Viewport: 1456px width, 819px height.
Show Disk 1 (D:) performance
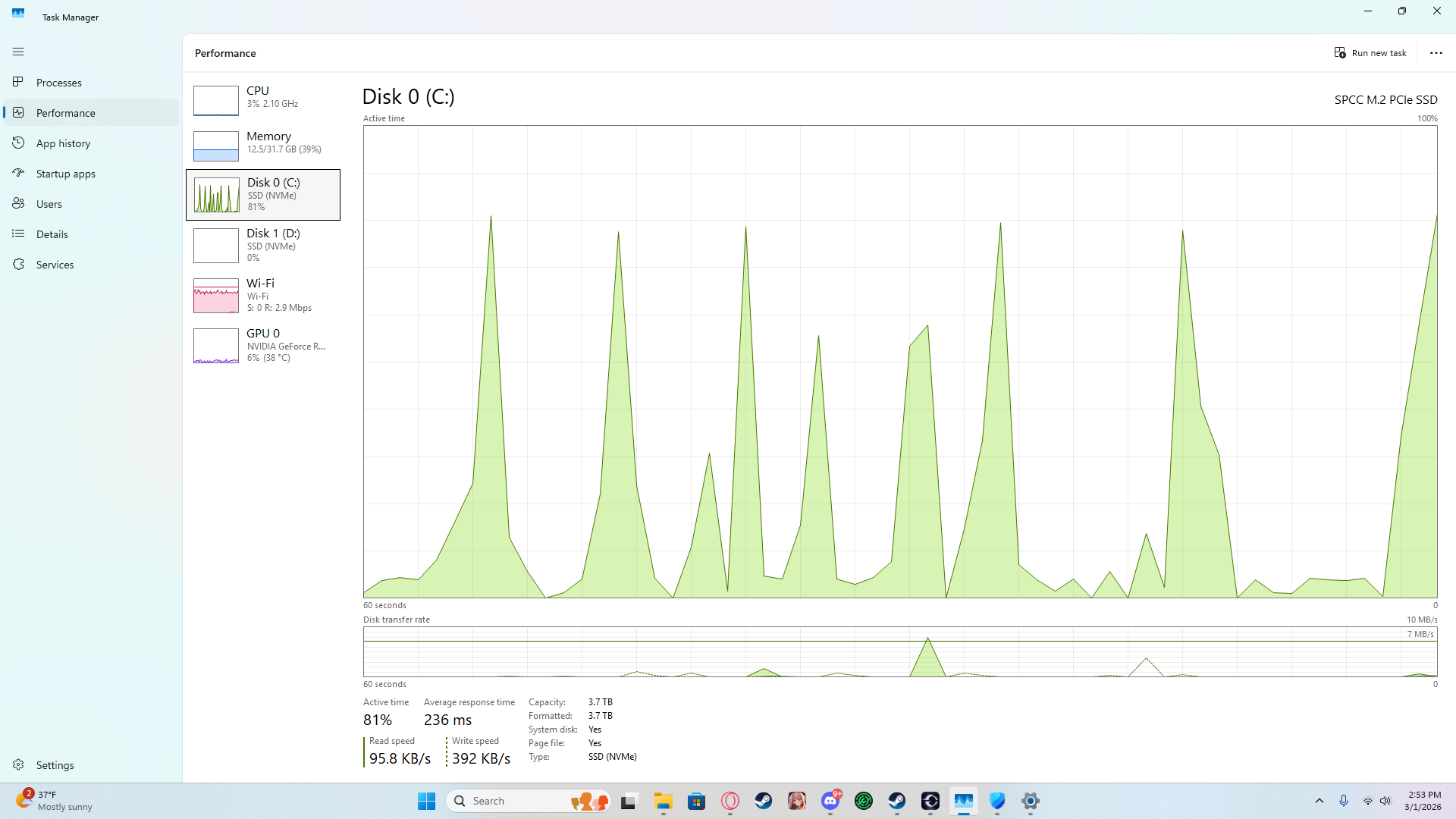[263, 245]
